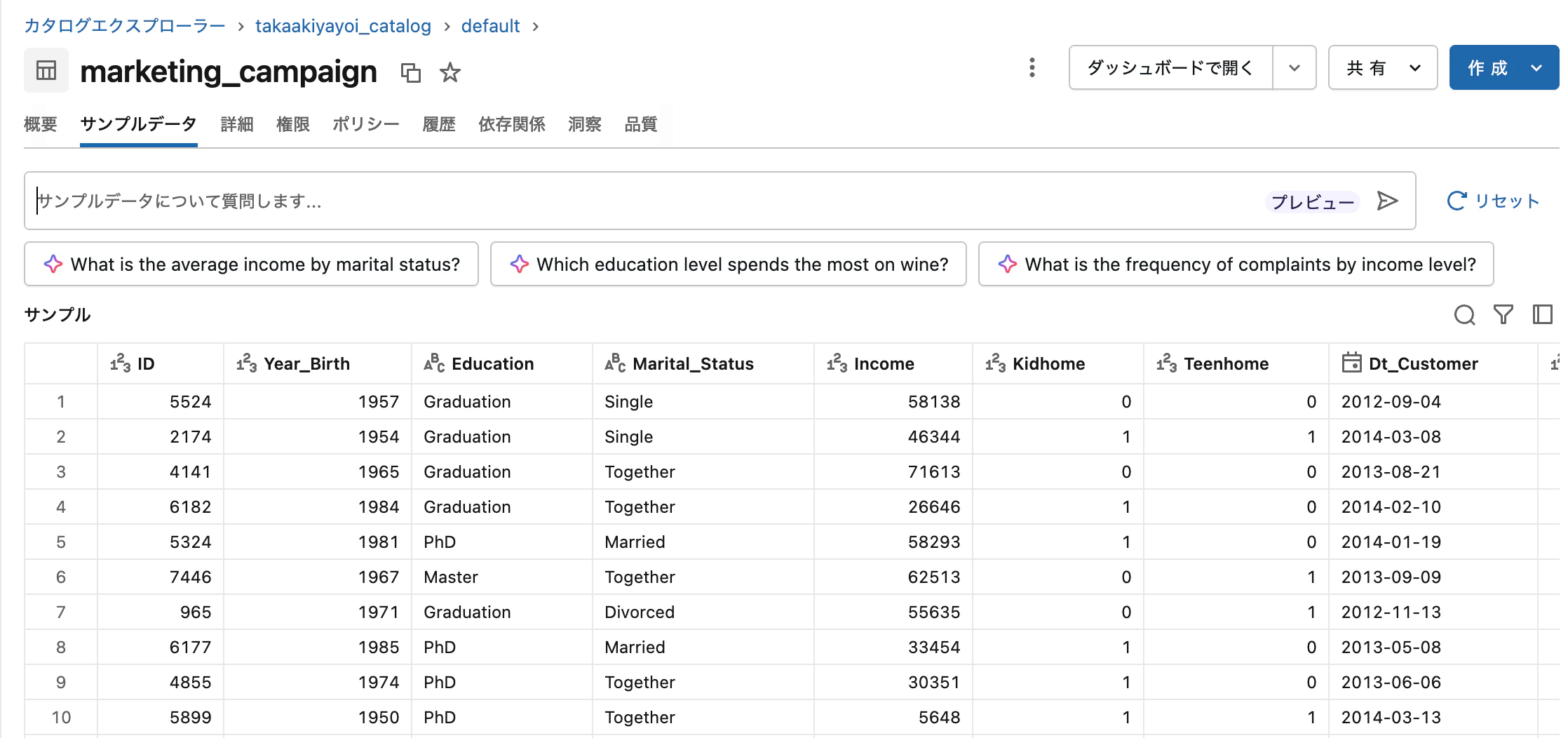1568x738 pixels.
Task: Open the 作成 create dropdown
Action: coord(1504,68)
